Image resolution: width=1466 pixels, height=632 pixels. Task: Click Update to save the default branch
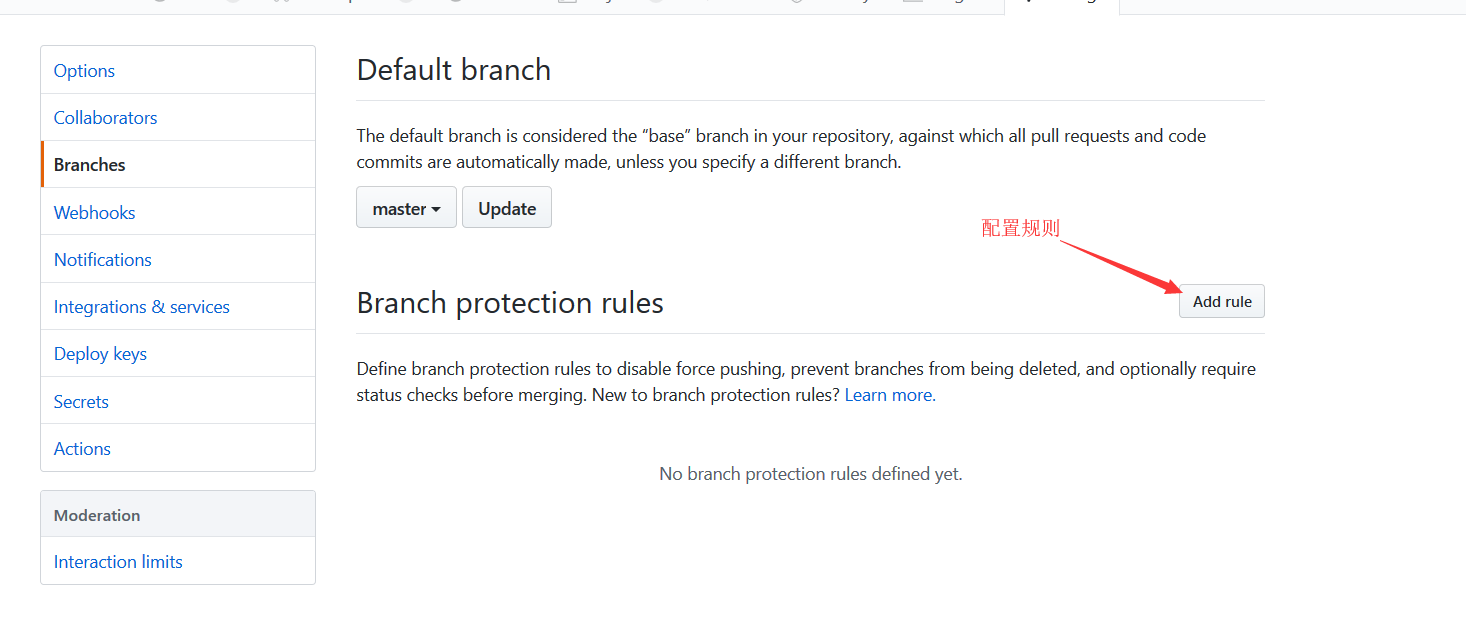pos(506,207)
